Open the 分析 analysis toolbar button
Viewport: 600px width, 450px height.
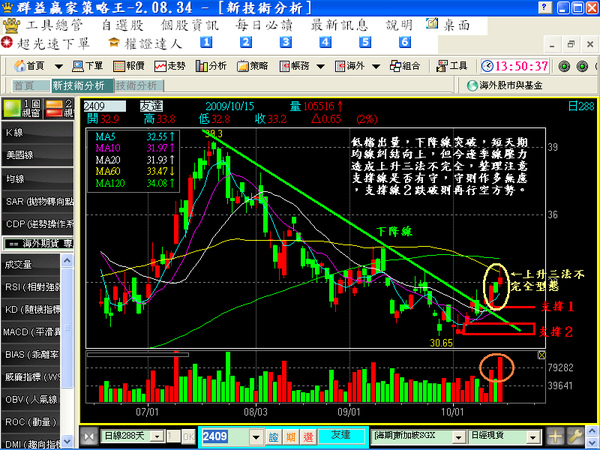(211, 66)
